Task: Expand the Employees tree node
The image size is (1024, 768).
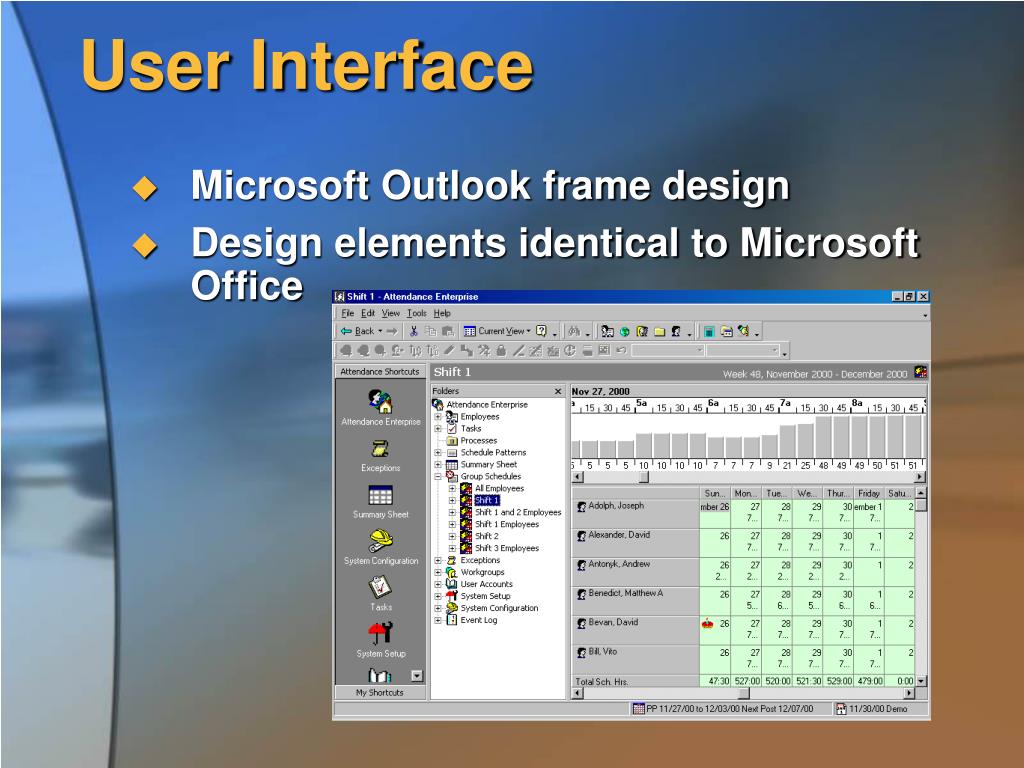Action: tap(438, 417)
